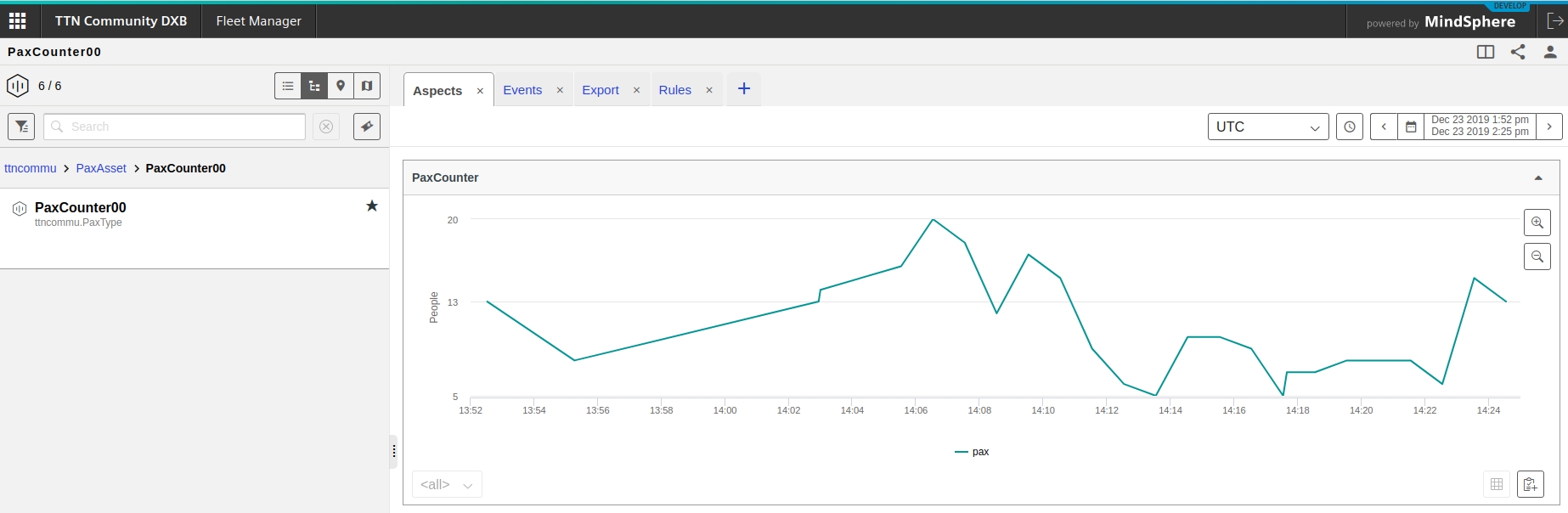Toggle favorite star for PaxCounter00
Viewport: 1568px width, 513px height.
coord(372,206)
